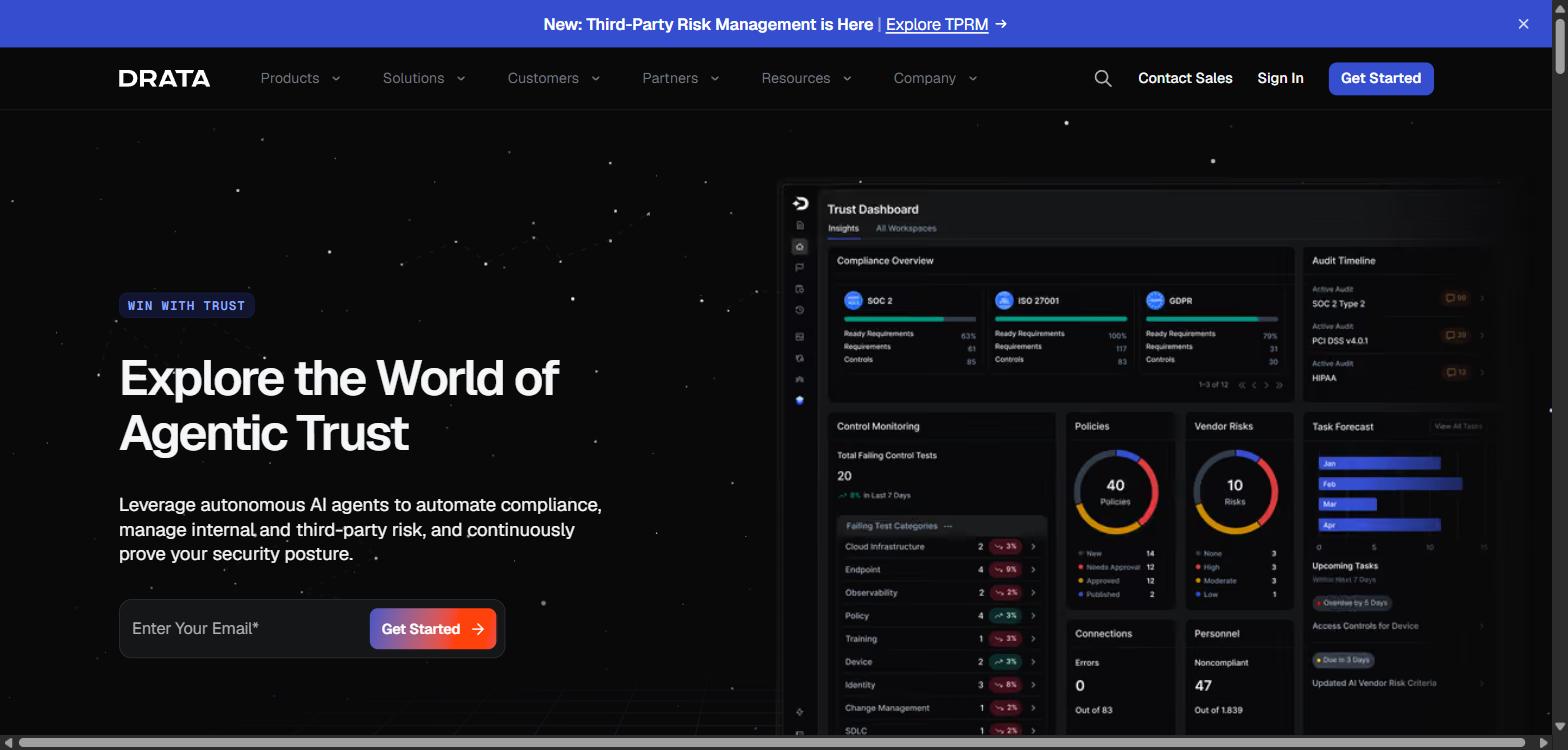The width and height of the screenshot is (1568, 750).
Task: Go to next page of Compliance Overview
Action: click(x=1266, y=385)
